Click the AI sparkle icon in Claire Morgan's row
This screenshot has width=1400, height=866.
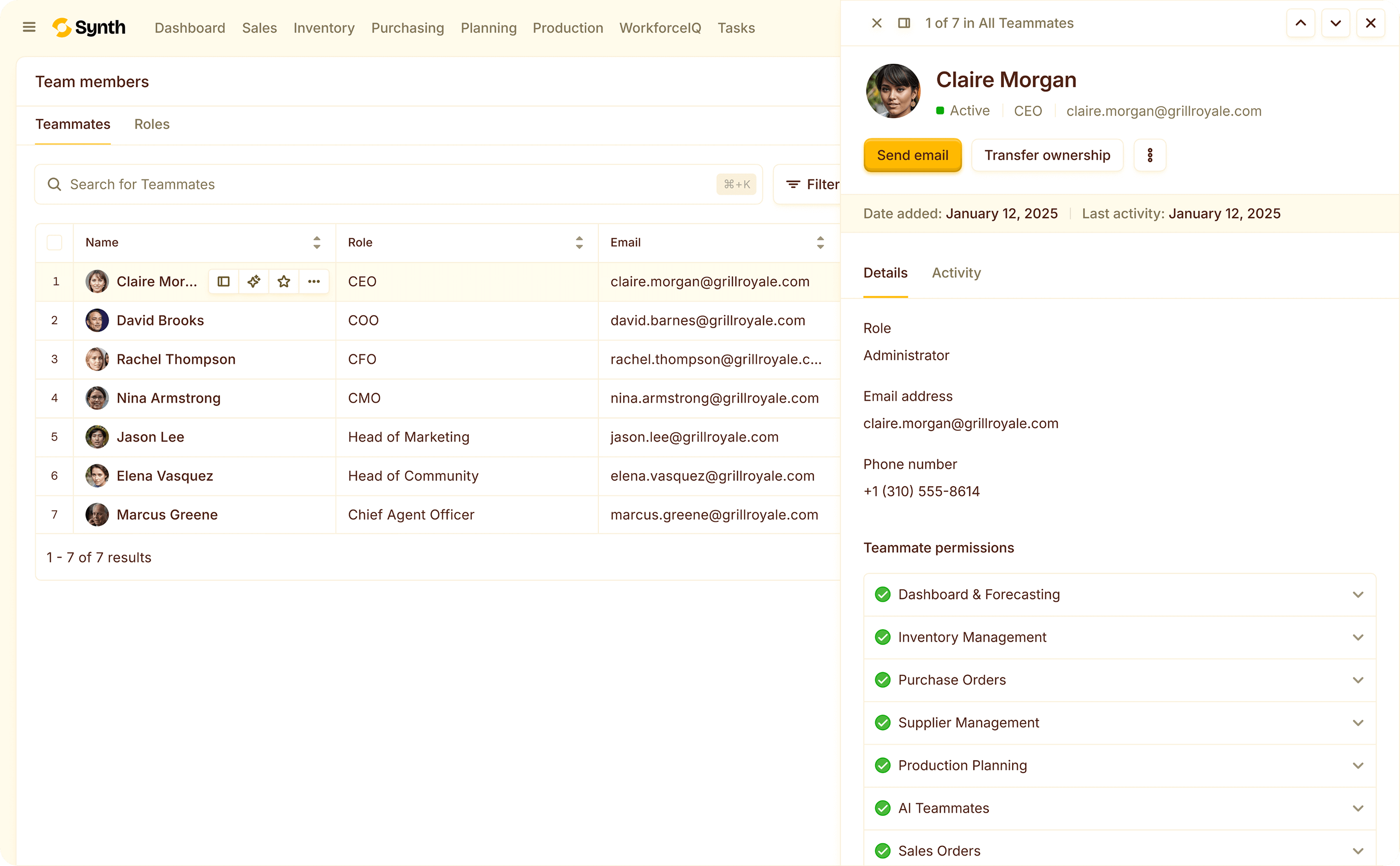pyautogui.click(x=253, y=281)
